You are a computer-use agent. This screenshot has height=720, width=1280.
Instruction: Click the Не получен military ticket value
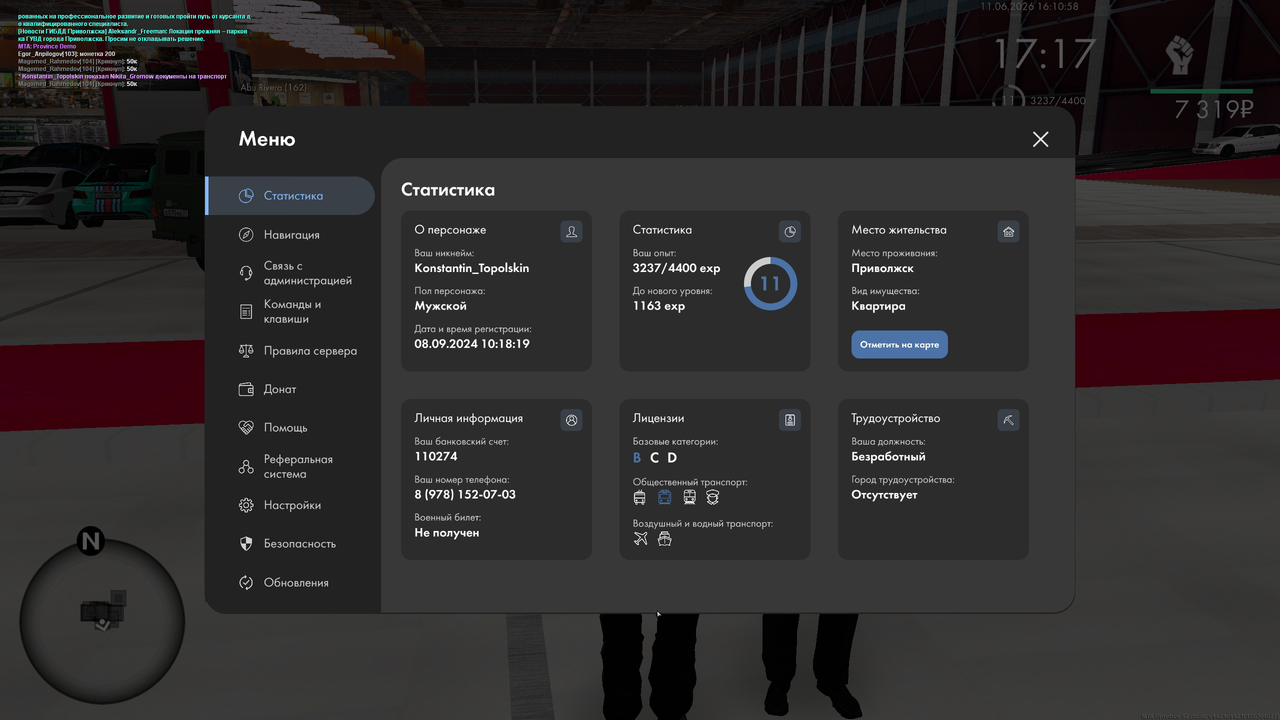(447, 533)
